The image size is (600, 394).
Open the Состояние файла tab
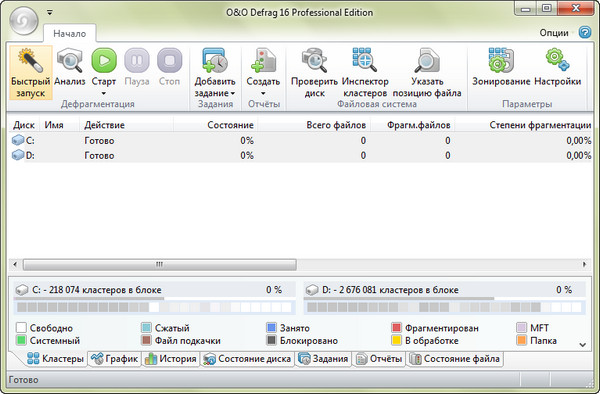(x=455, y=359)
